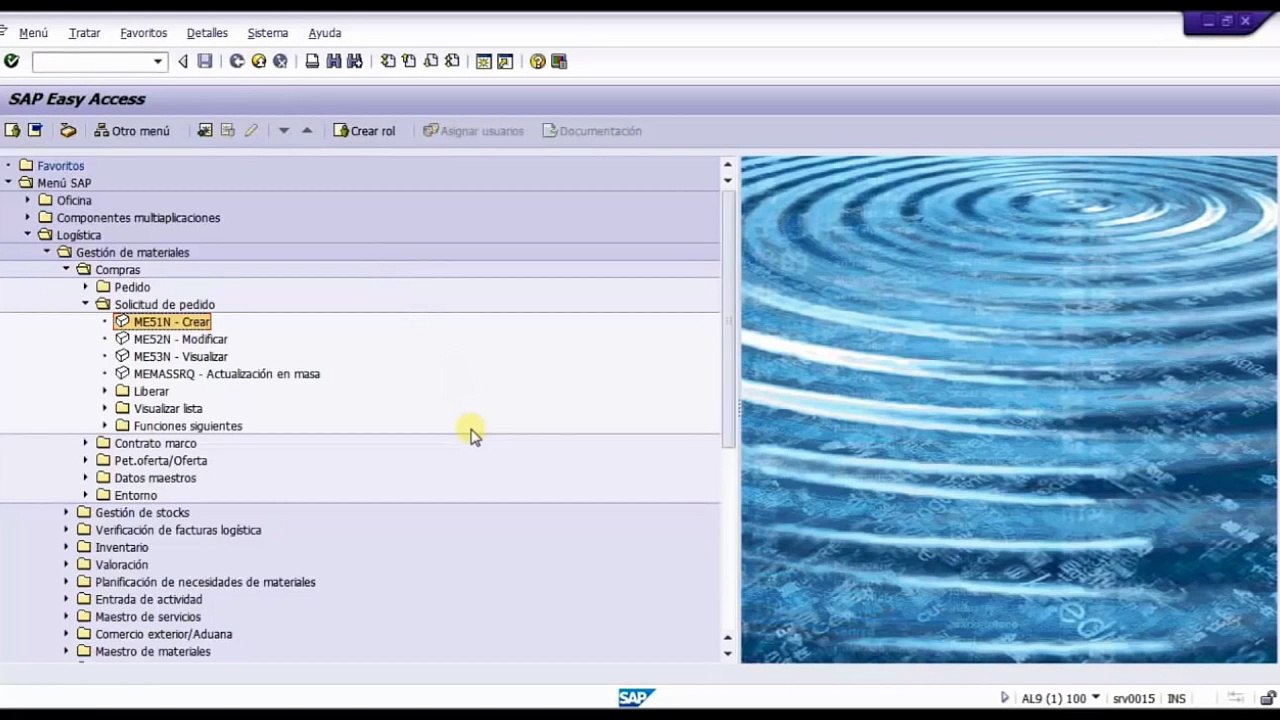This screenshot has height=720, width=1280.
Task: Expand the Contrato marco folder arrow
Action: click(x=85, y=443)
